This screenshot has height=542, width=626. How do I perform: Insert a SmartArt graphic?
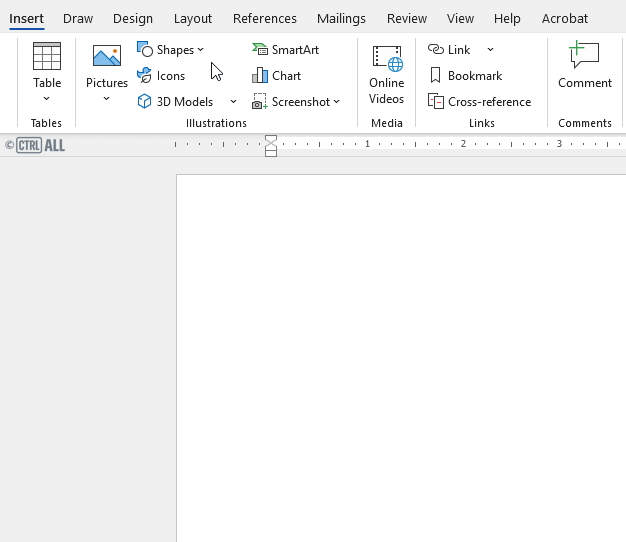[286, 50]
